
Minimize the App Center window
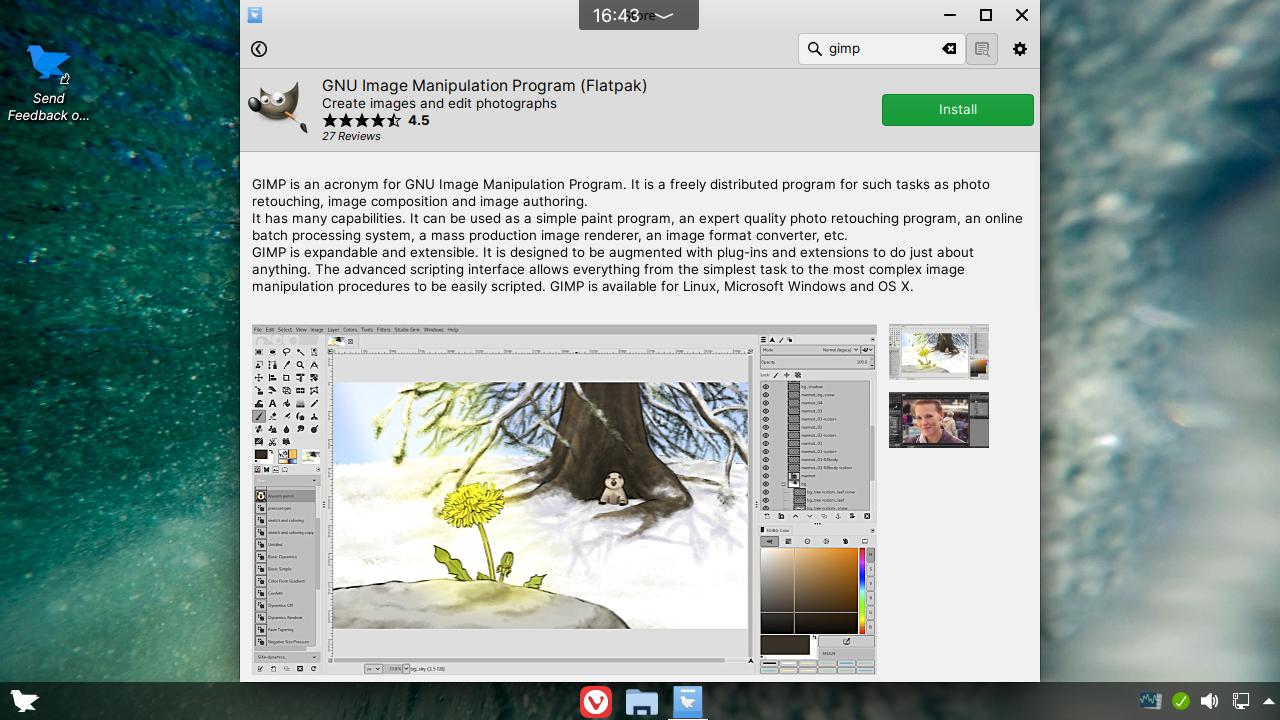(x=949, y=15)
